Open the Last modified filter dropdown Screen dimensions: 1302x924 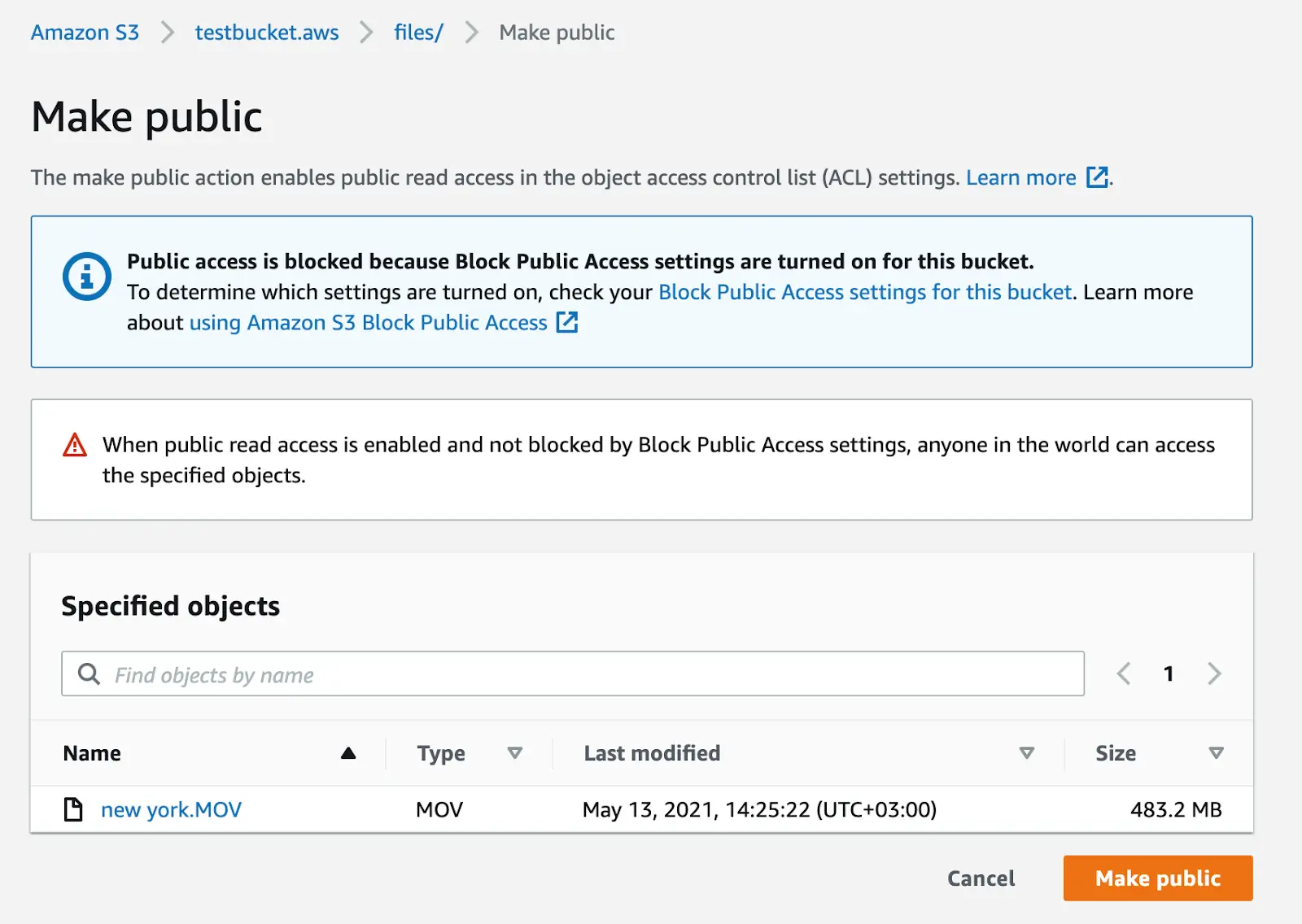click(x=1027, y=753)
